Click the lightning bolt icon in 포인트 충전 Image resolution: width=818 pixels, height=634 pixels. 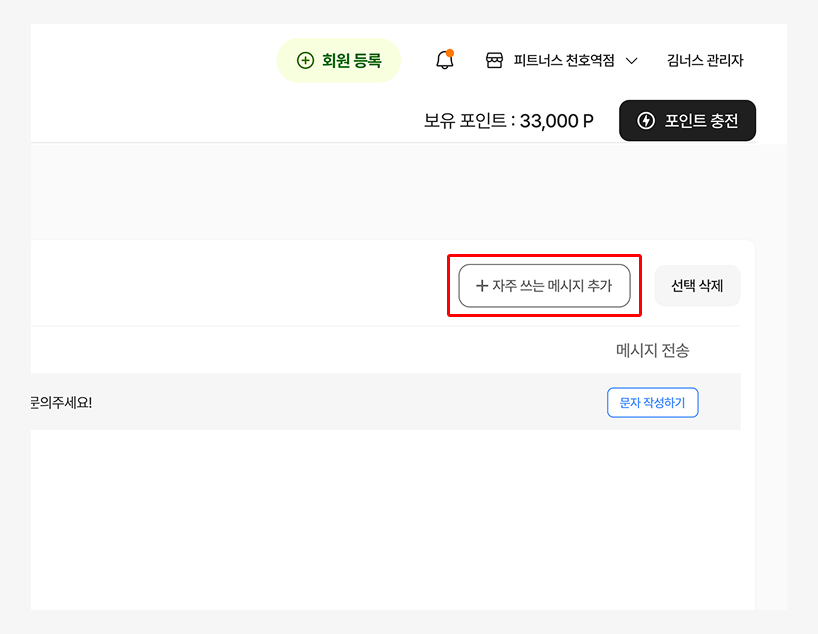click(x=646, y=121)
